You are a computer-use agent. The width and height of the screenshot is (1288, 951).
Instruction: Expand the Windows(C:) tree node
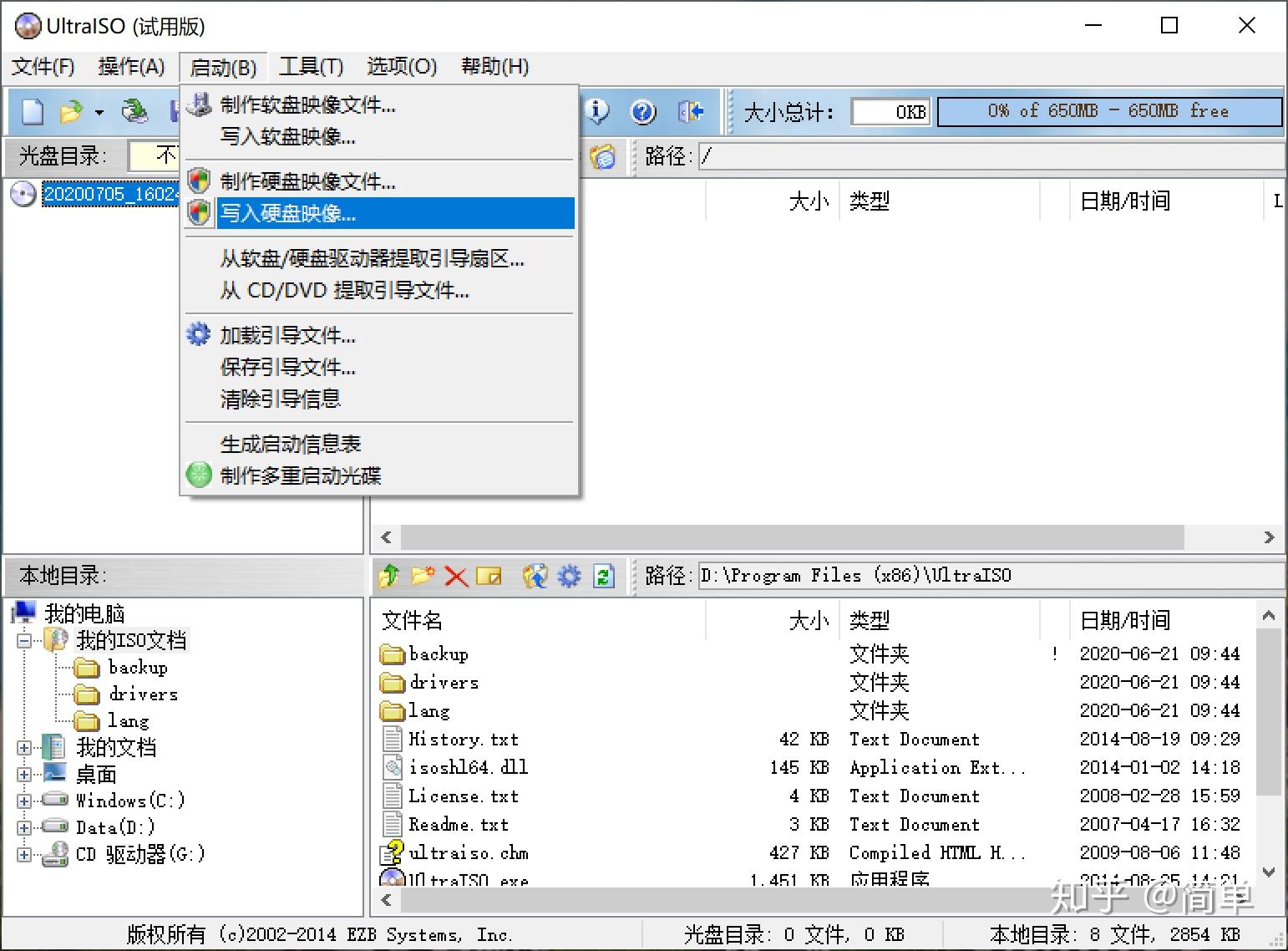pos(23,800)
